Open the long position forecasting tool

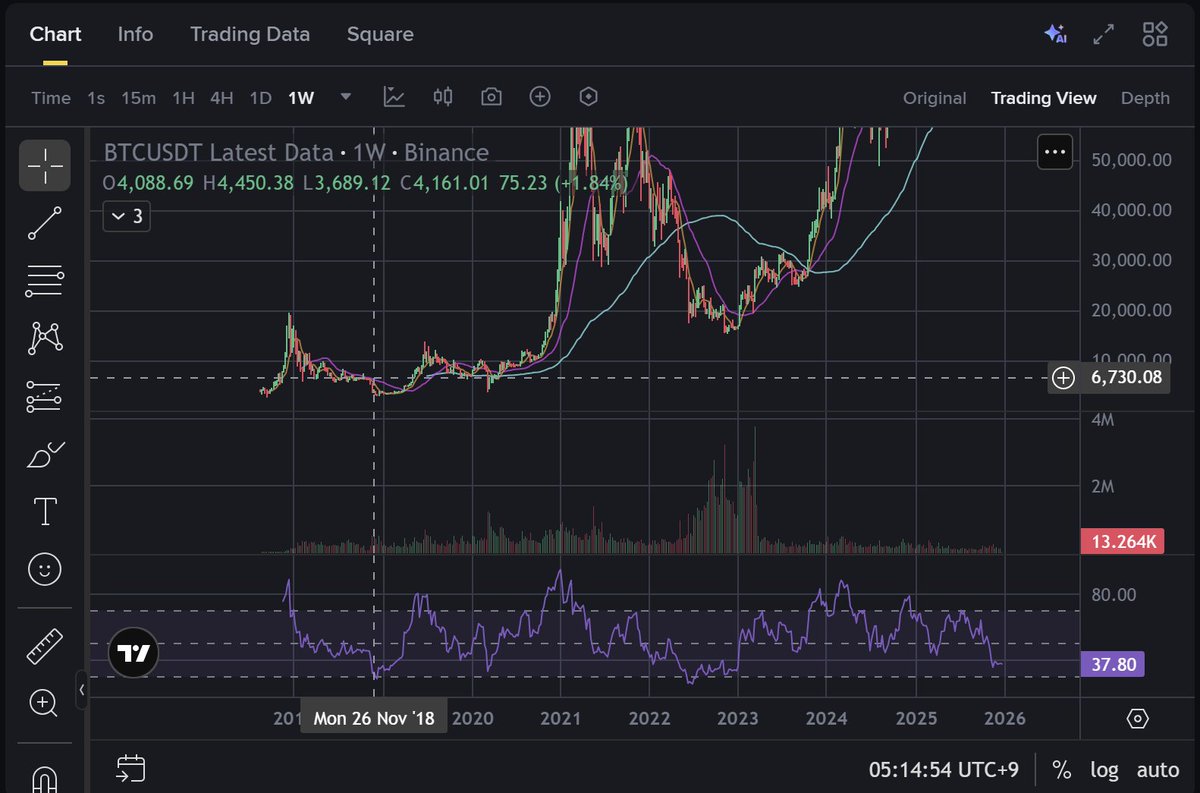point(45,397)
